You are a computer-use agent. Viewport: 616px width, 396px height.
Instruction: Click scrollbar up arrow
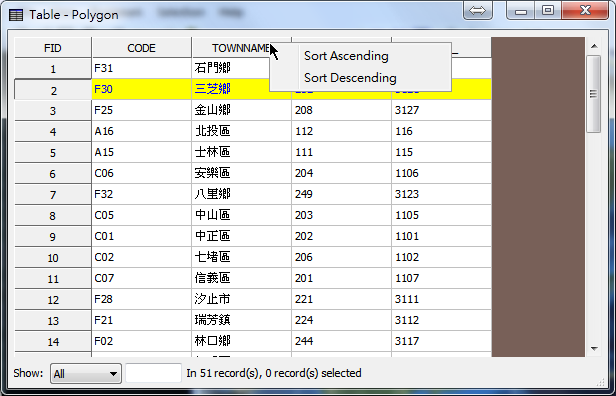(x=594, y=46)
